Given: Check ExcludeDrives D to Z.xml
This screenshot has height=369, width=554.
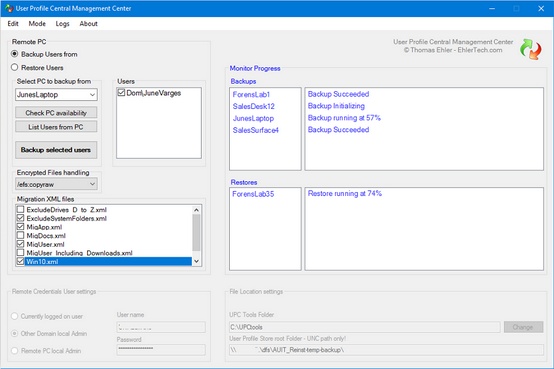Looking at the screenshot, I should click(20, 209).
